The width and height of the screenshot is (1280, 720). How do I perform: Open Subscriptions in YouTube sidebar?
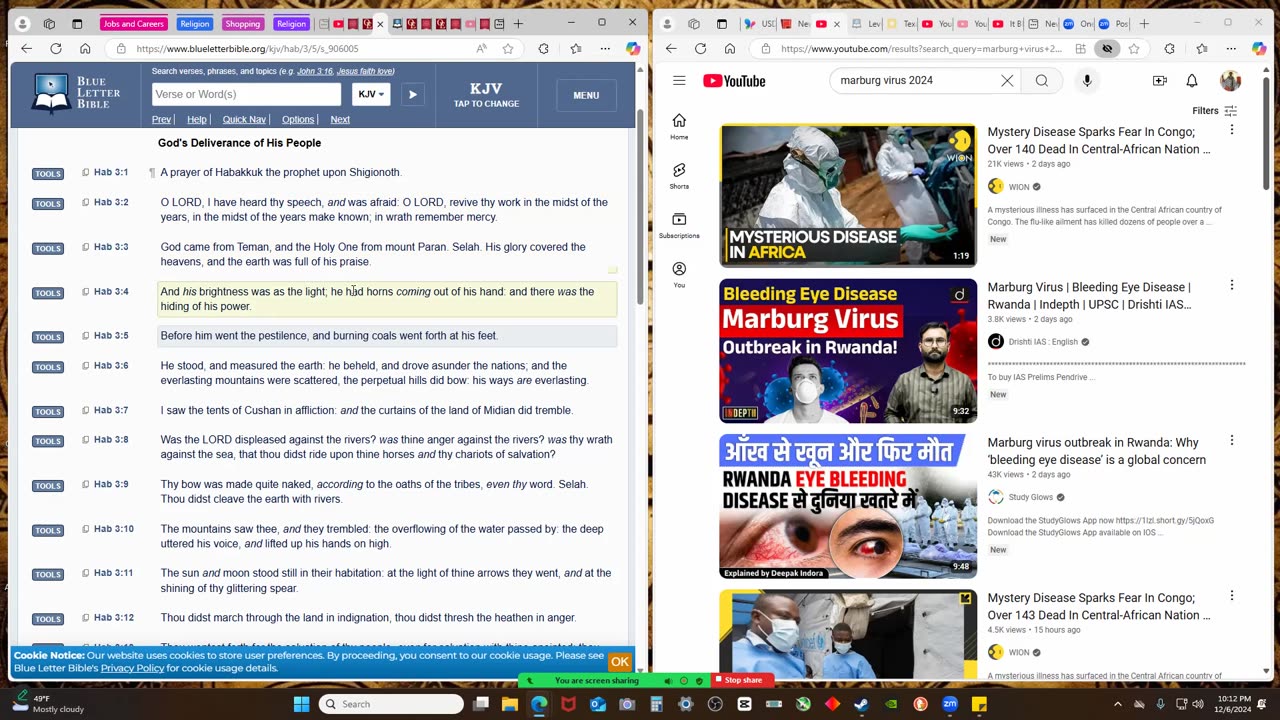click(x=679, y=226)
